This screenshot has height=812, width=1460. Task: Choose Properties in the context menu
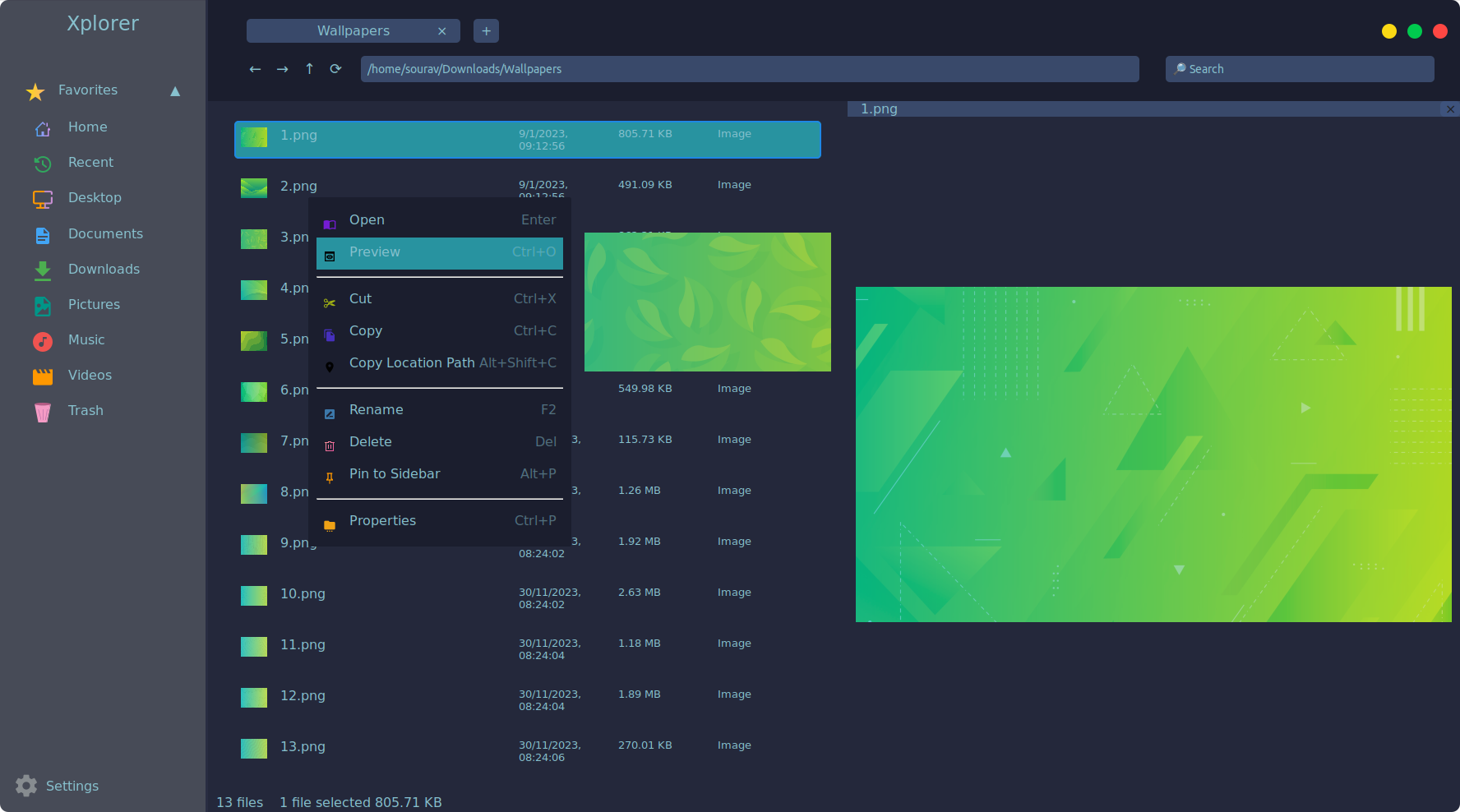point(383,520)
